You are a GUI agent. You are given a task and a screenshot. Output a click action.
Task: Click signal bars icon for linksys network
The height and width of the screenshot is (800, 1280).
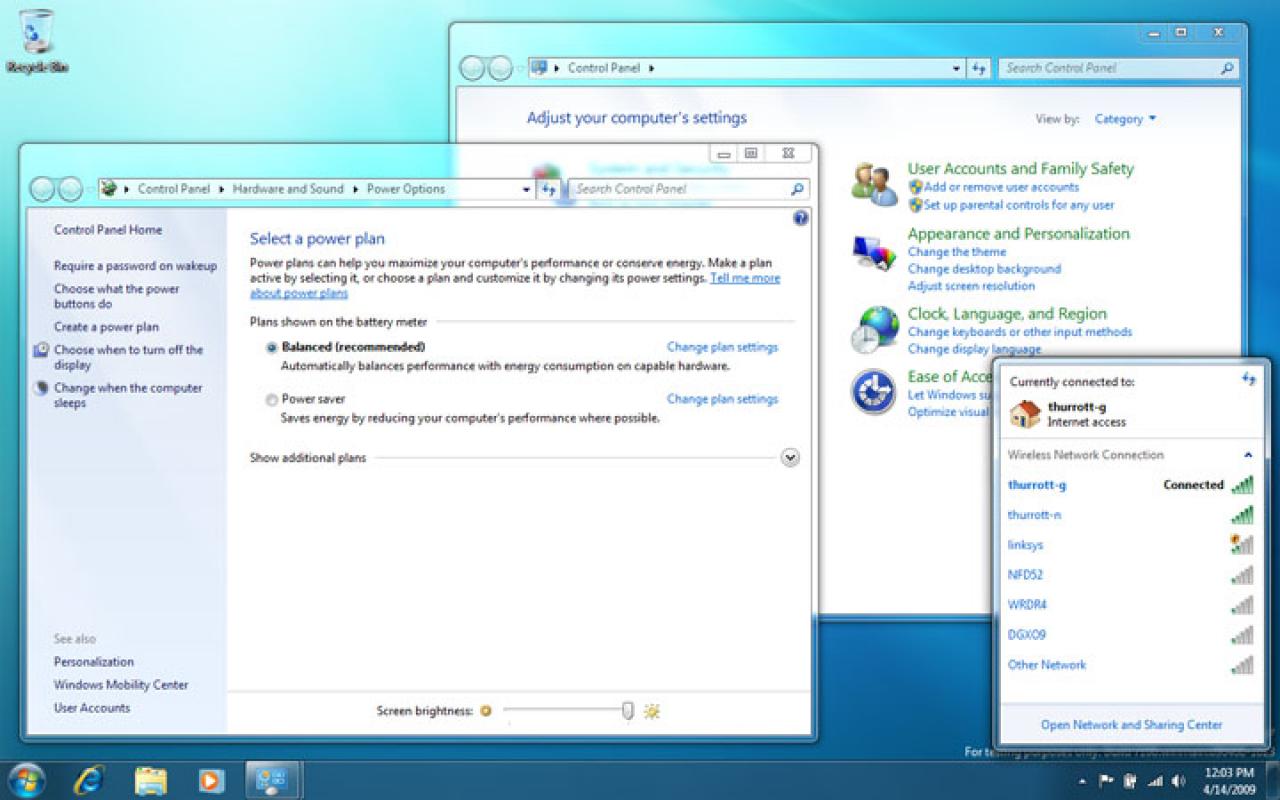tap(1241, 545)
